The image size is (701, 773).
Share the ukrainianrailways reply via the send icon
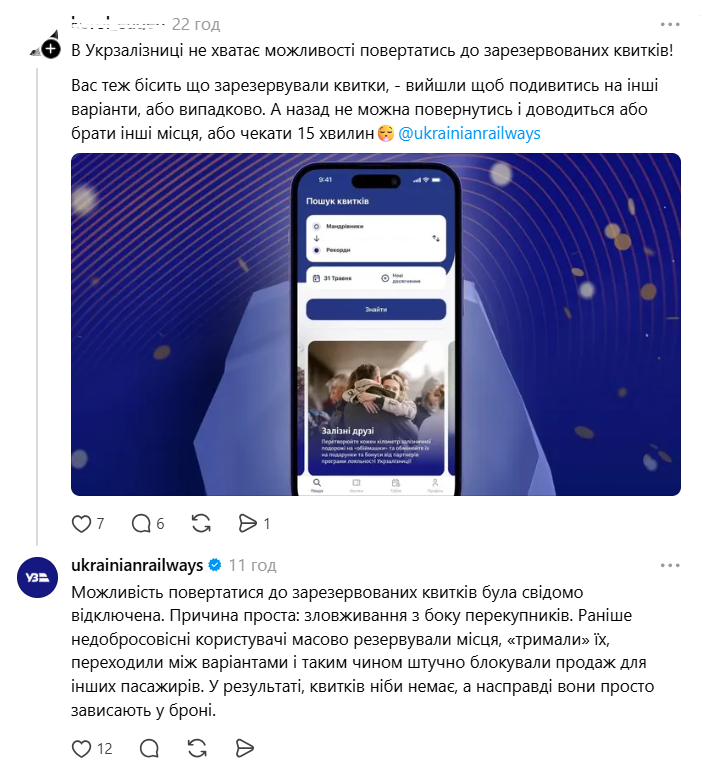tap(245, 749)
